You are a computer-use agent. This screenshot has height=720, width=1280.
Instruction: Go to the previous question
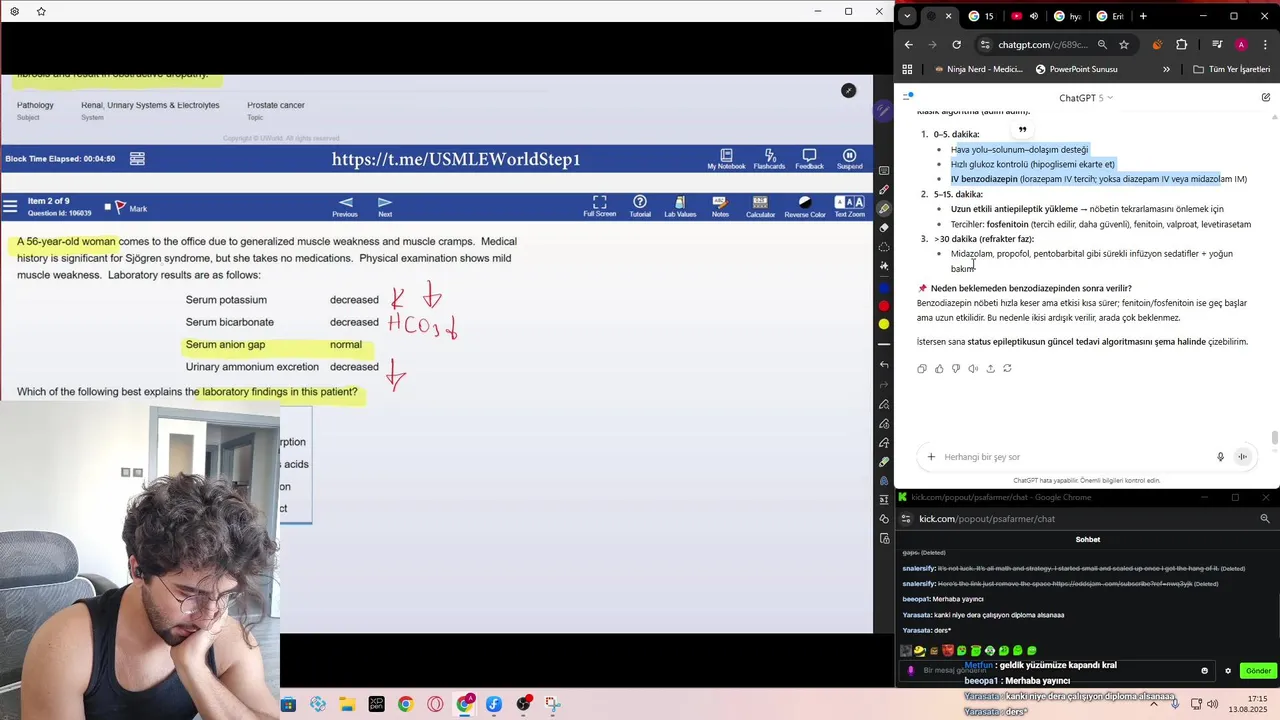345,207
